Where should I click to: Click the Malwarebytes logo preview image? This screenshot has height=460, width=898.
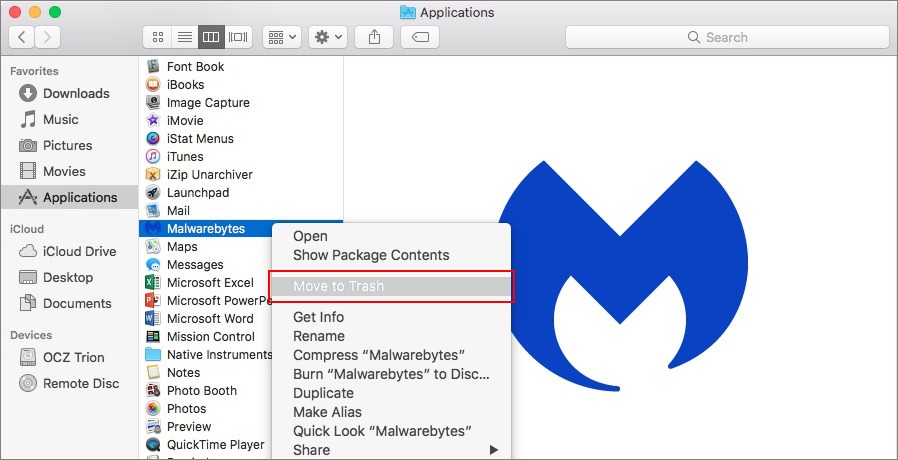coord(622,276)
